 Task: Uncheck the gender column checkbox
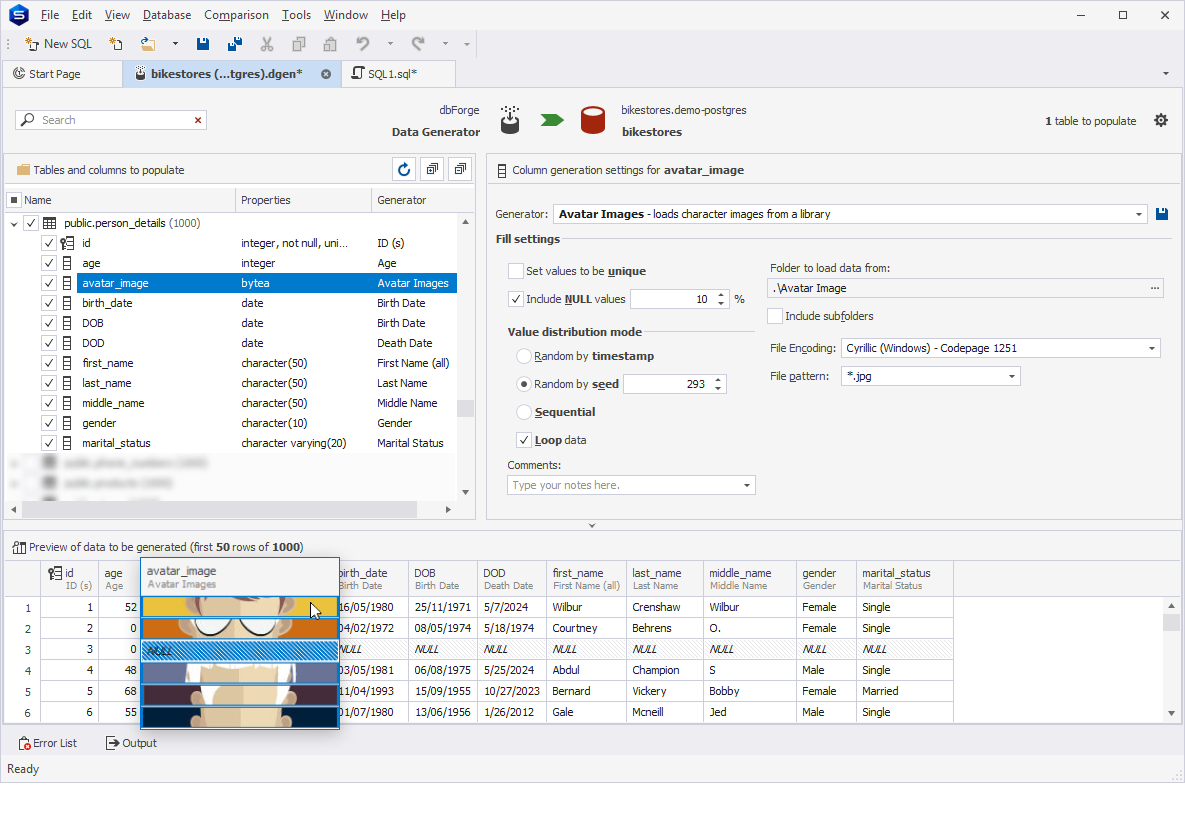pos(49,423)
